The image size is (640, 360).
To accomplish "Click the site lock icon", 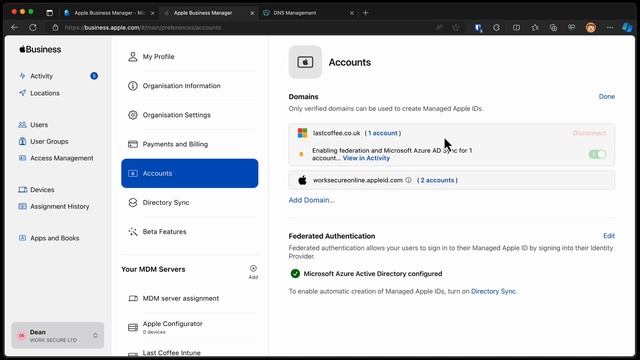I will 56,28.
